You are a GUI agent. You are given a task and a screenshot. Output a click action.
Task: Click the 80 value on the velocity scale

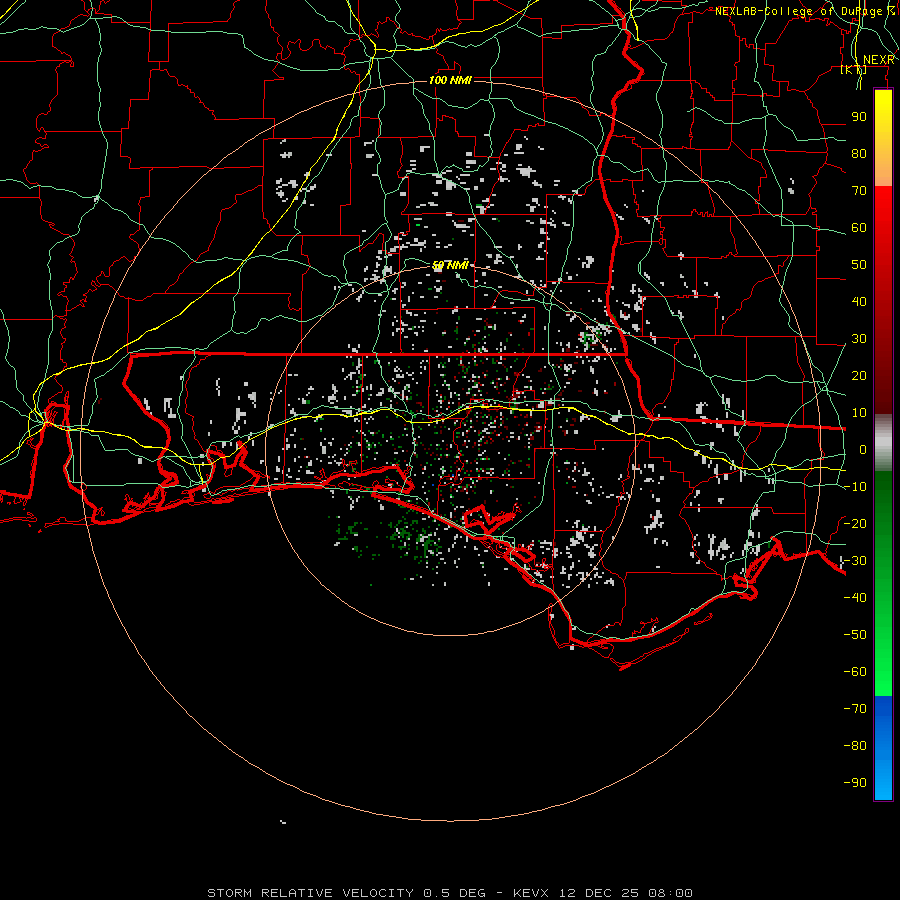(x=859, y=154)
